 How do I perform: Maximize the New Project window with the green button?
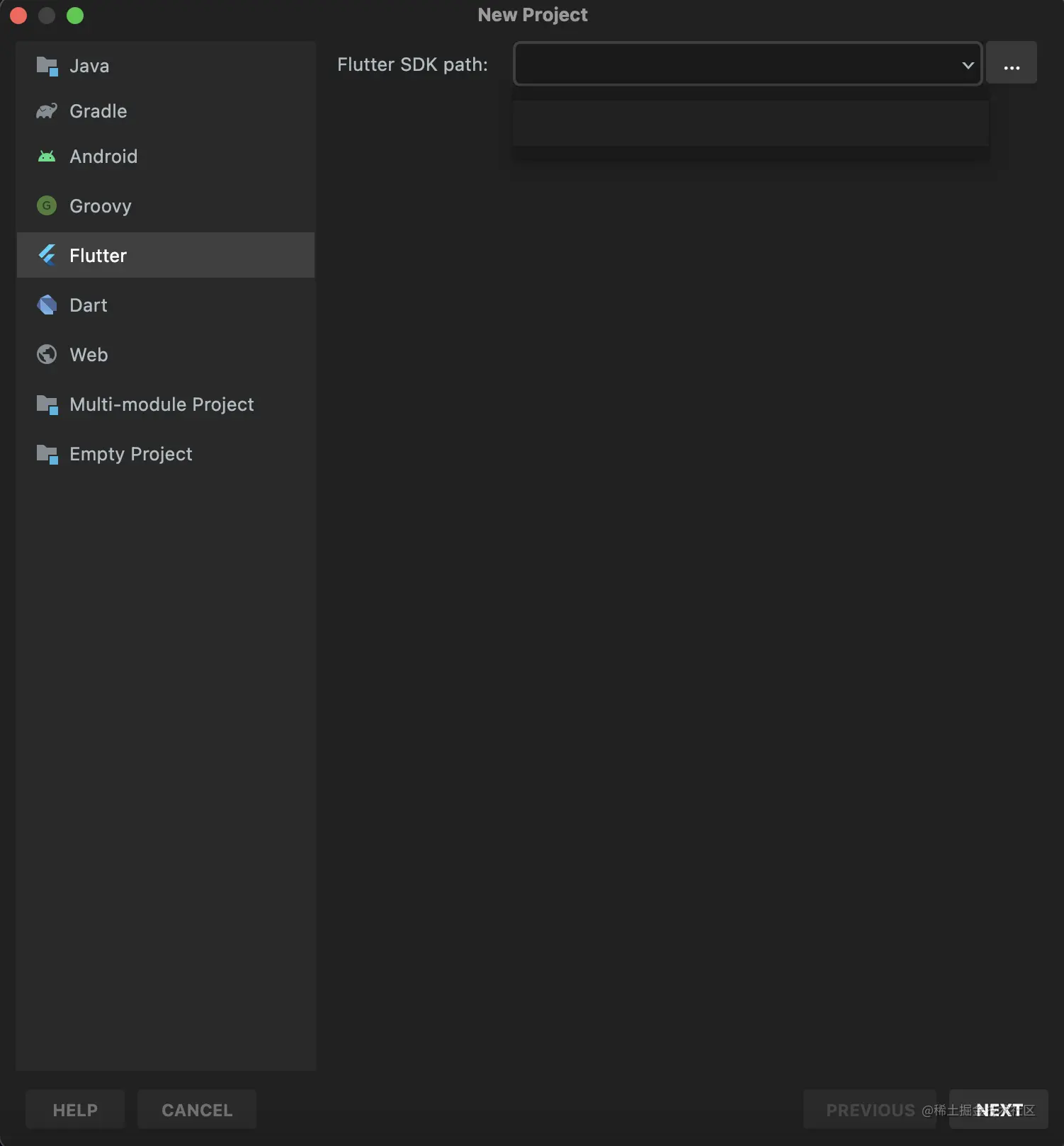point(75,16)
